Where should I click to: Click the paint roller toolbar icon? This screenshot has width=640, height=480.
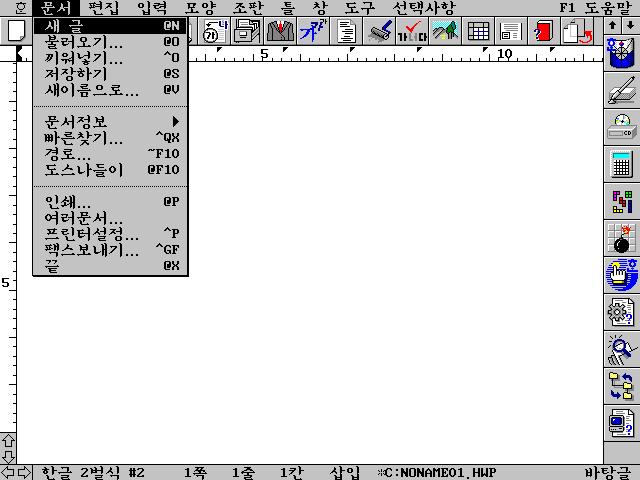tap(379, 31)
